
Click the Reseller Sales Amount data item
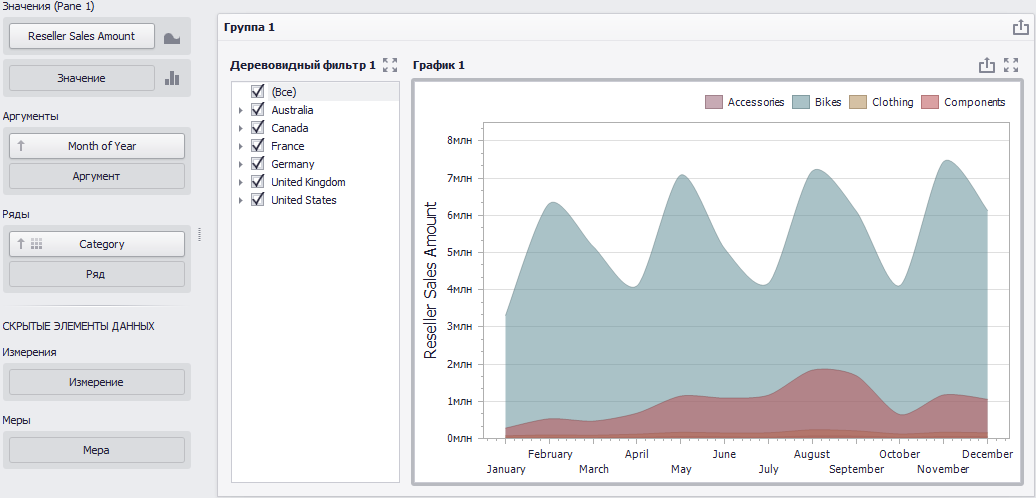point(82,36)
